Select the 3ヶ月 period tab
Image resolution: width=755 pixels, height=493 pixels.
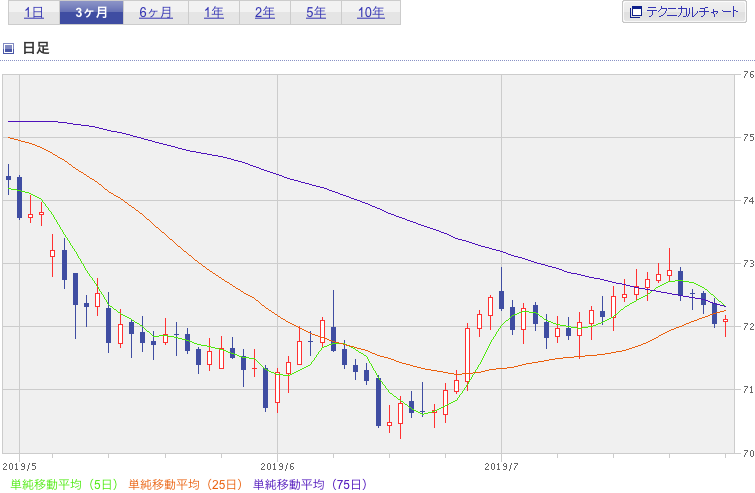[x=91, y=13]
